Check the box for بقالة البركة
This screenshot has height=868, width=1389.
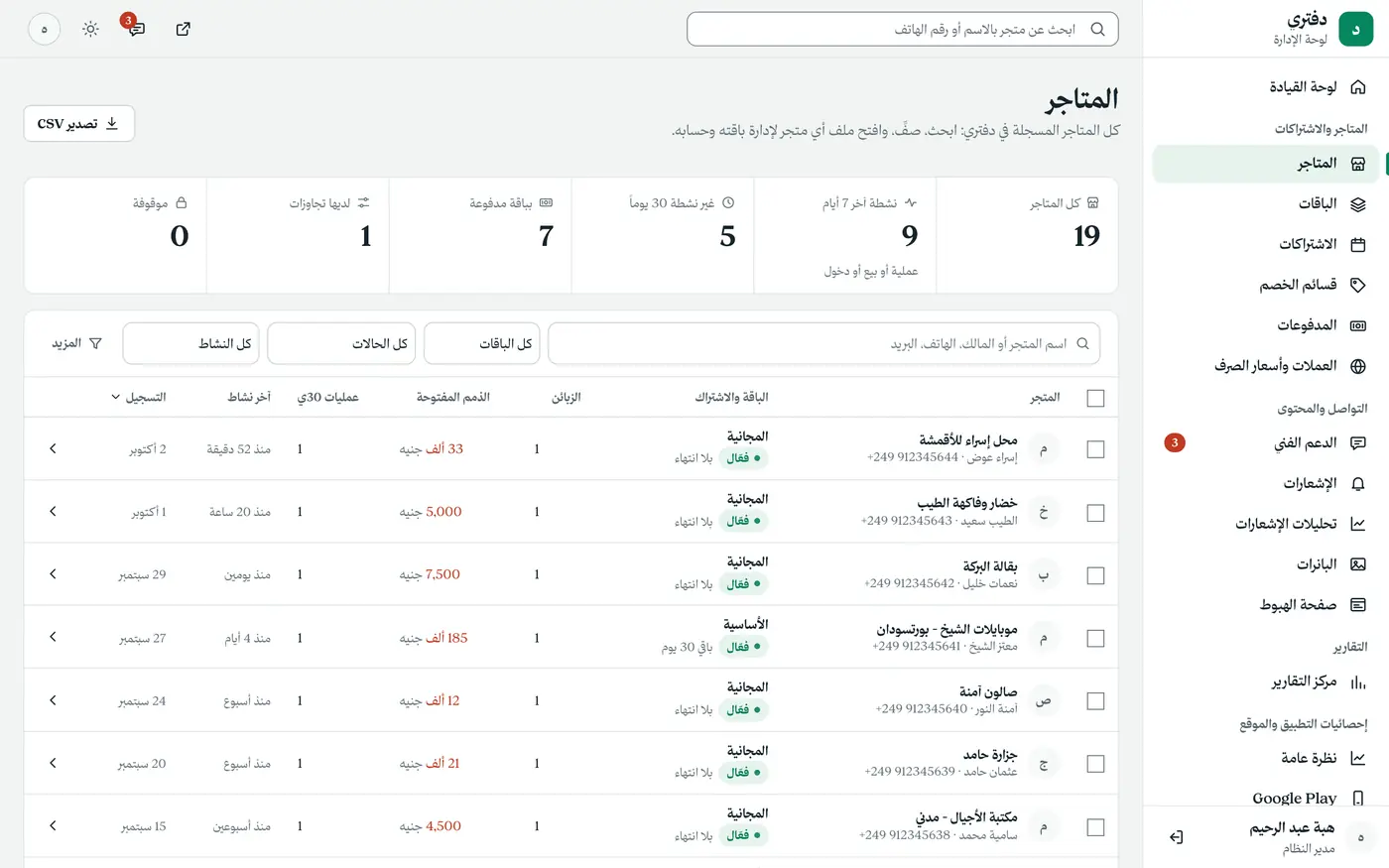coord(1095,575)
